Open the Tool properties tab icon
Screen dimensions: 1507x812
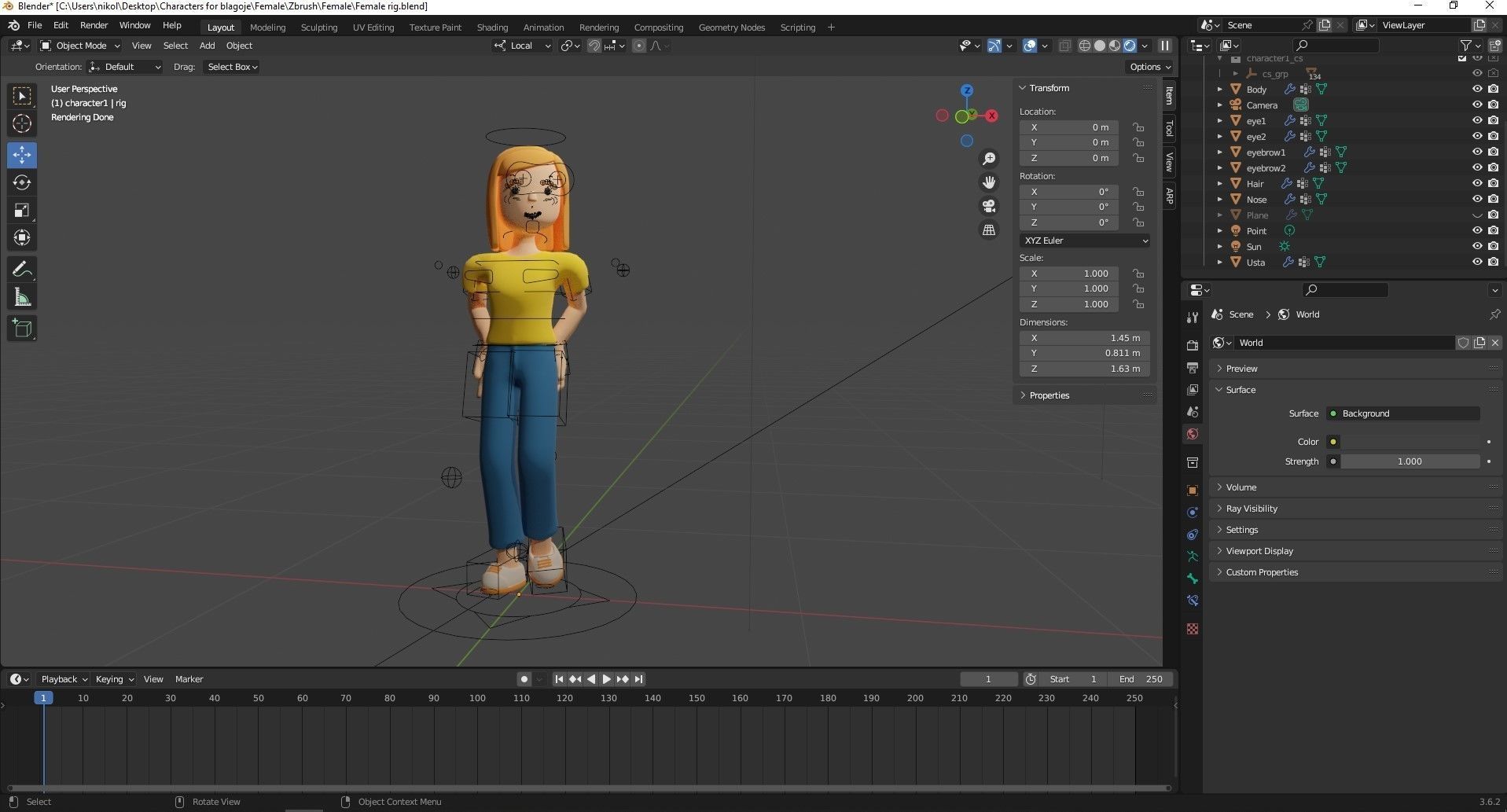[x=1193, y=318]
